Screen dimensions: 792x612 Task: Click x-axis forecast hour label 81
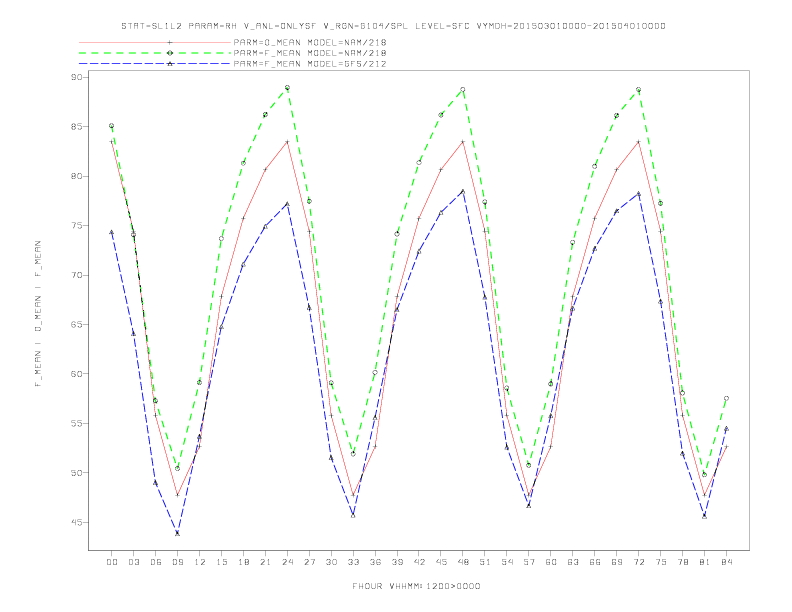tap(705, 562)
